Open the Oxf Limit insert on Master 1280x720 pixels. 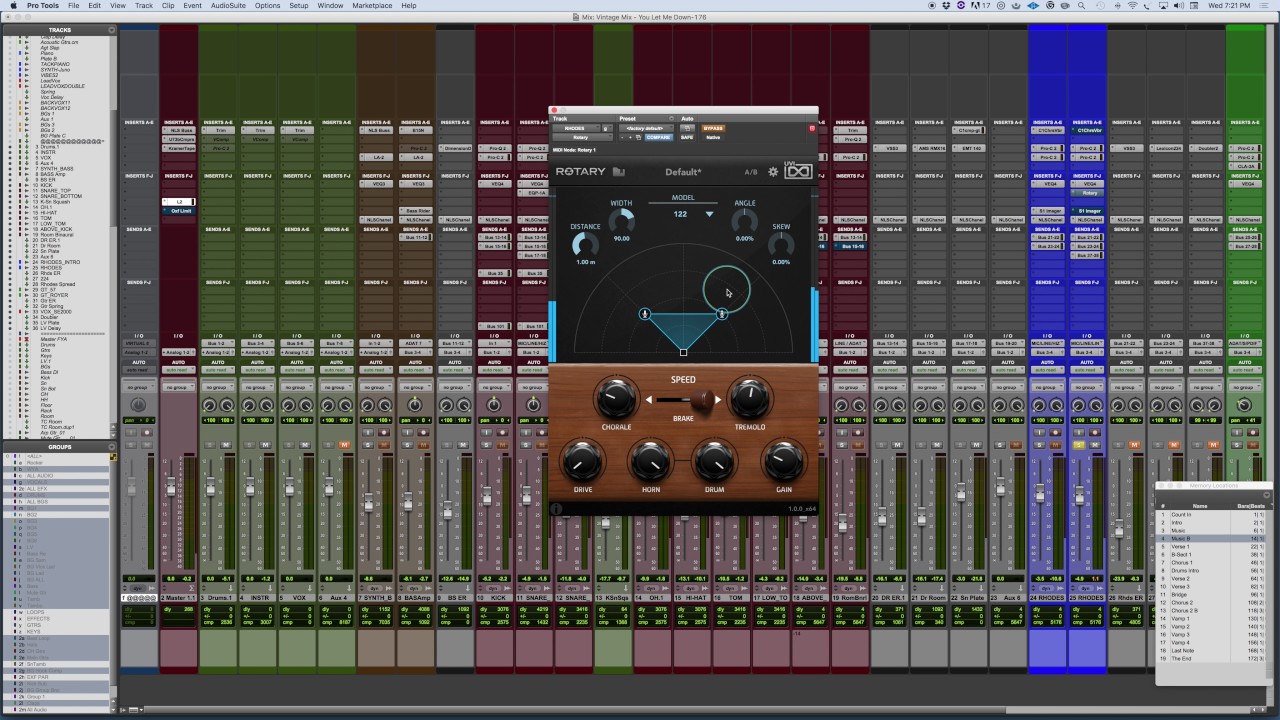178,211
